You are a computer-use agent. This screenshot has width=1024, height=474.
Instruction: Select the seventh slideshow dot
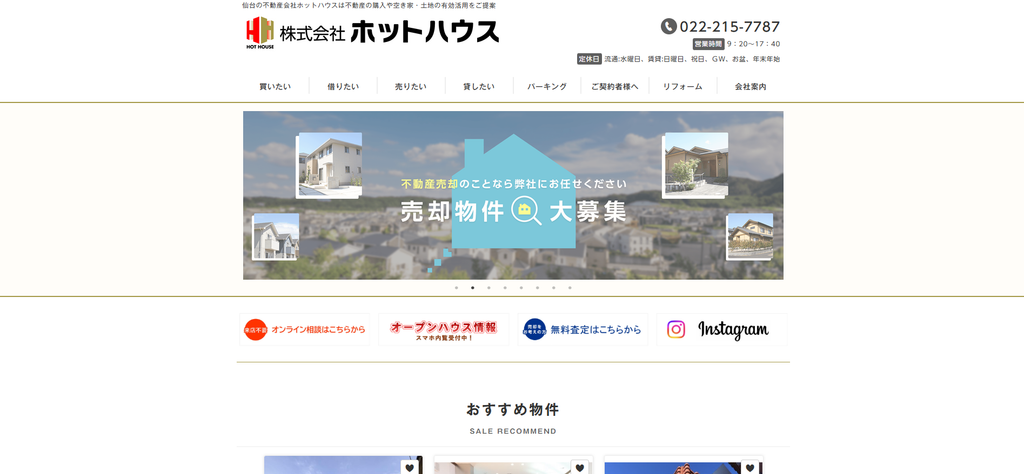[x=553, y=287]
